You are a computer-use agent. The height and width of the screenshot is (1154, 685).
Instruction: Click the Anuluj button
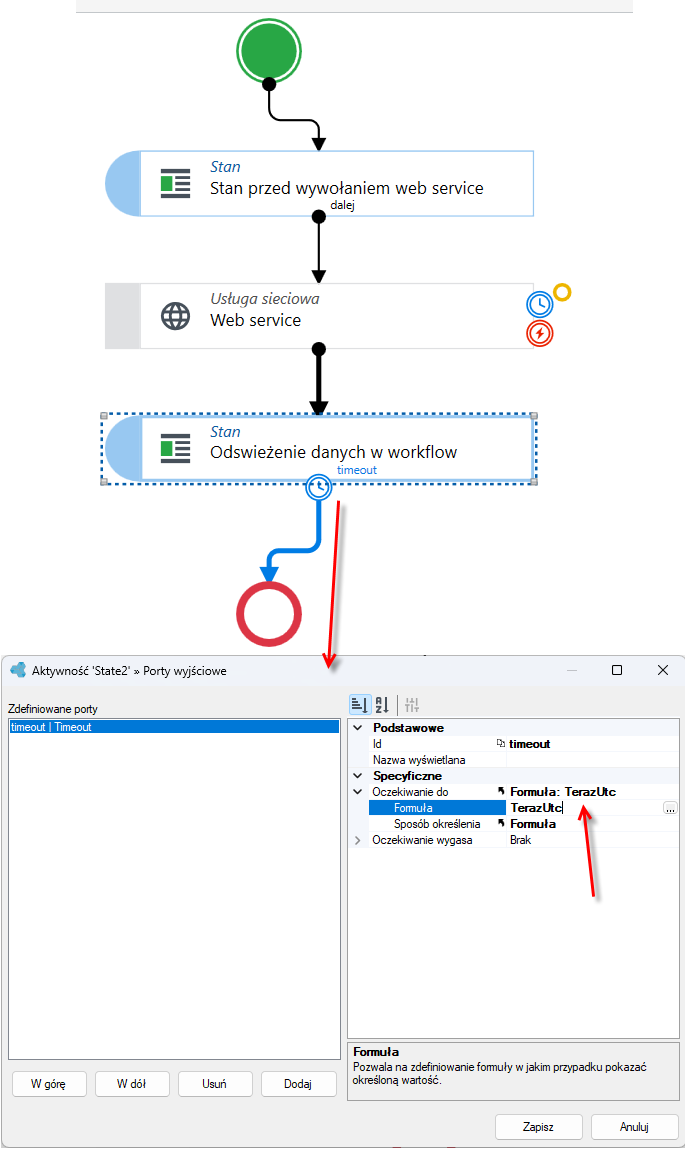[x=634, y=1127]
